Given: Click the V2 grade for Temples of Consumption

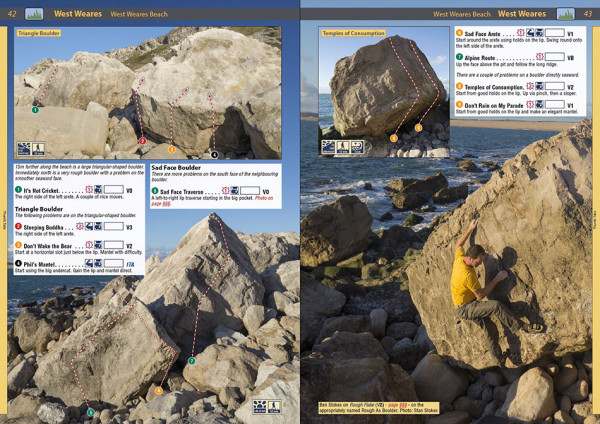Looking at the screenshot, I should [570, 87].
